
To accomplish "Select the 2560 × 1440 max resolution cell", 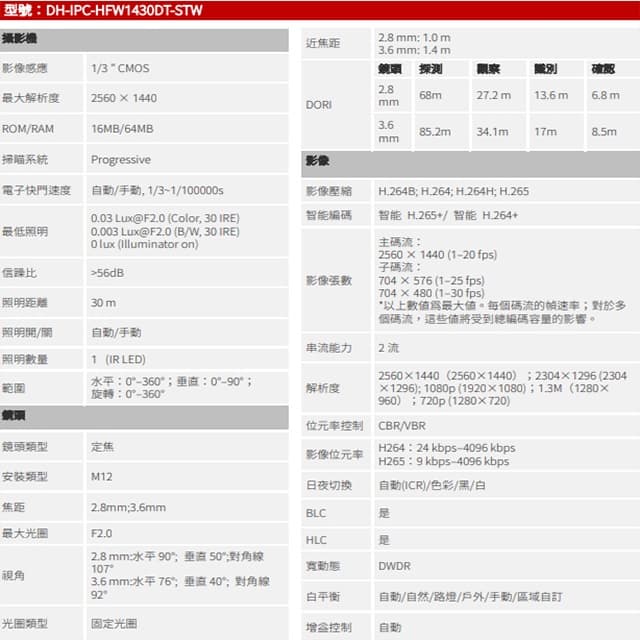I will coord(187,98).
